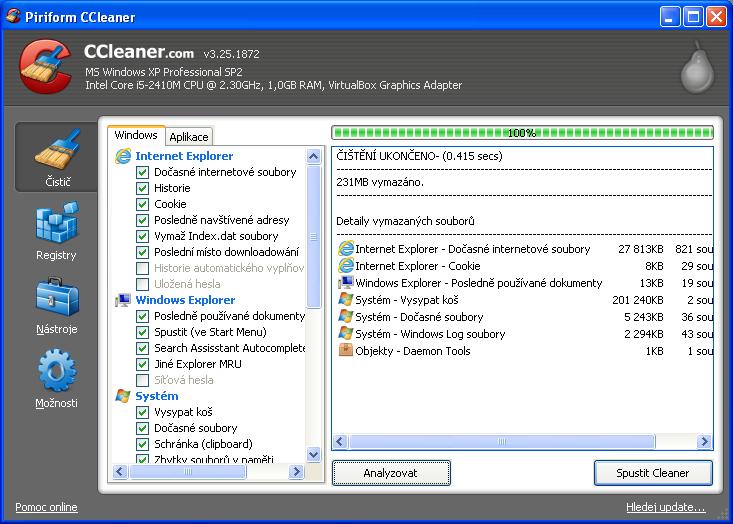Viewport: 733px width, 524px height.
Task: Select the Windows tab
Action: click(x=136, y=136)
